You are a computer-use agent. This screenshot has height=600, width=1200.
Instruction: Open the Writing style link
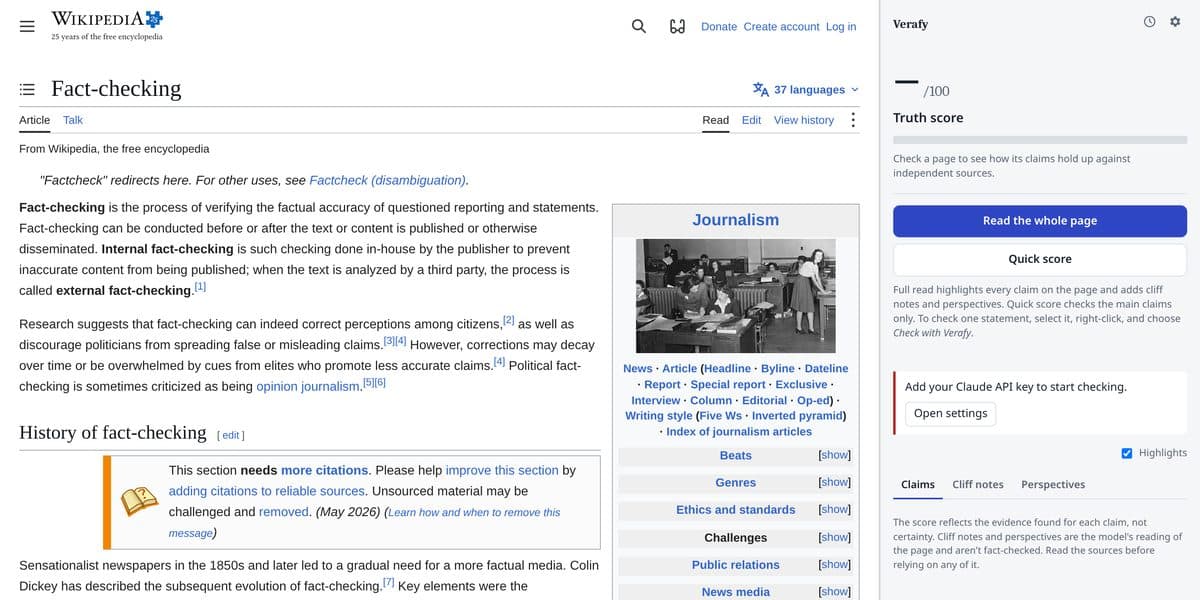point(659,416)
